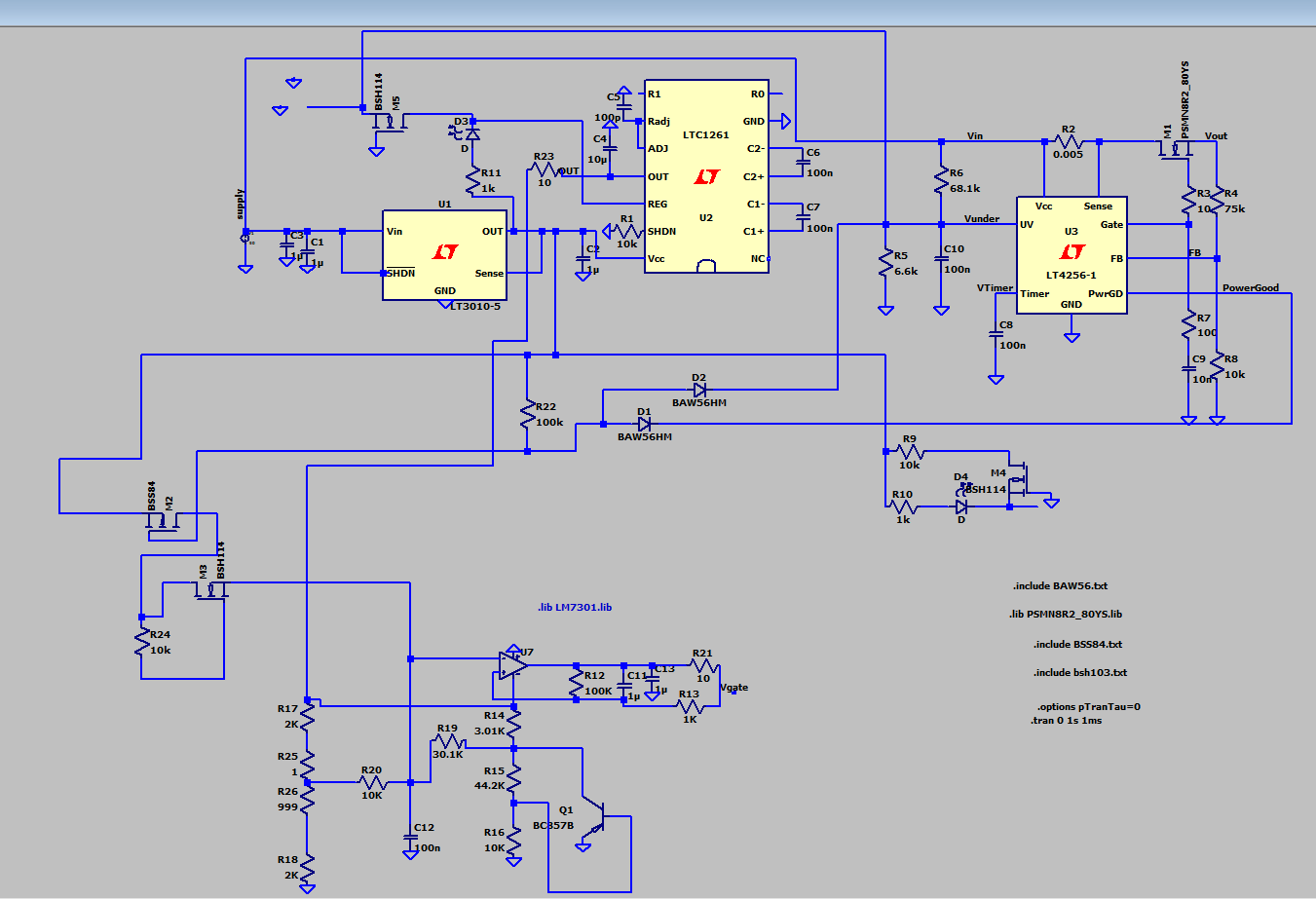Select capacitor C7 symbol

coord(803,218)
